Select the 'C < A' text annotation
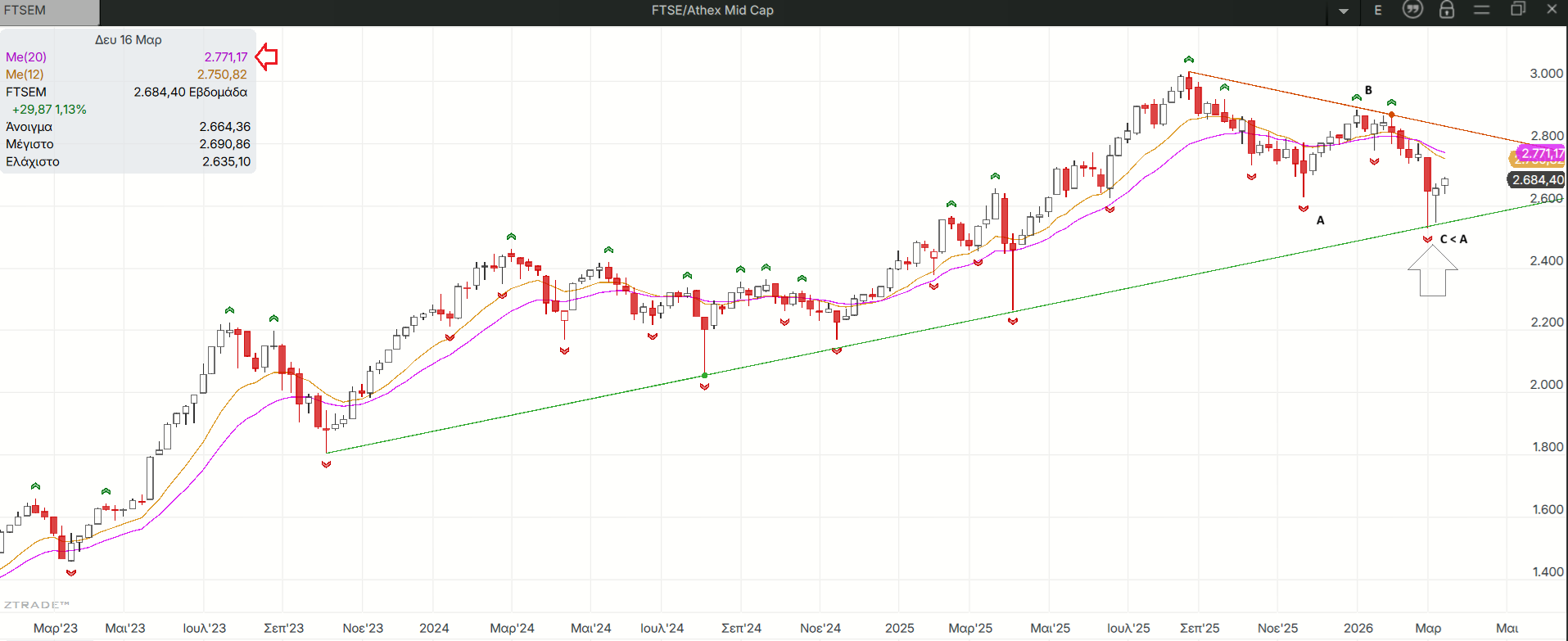The height and width of the screenshot is (641, 1568). click(x=1453, y=239)
